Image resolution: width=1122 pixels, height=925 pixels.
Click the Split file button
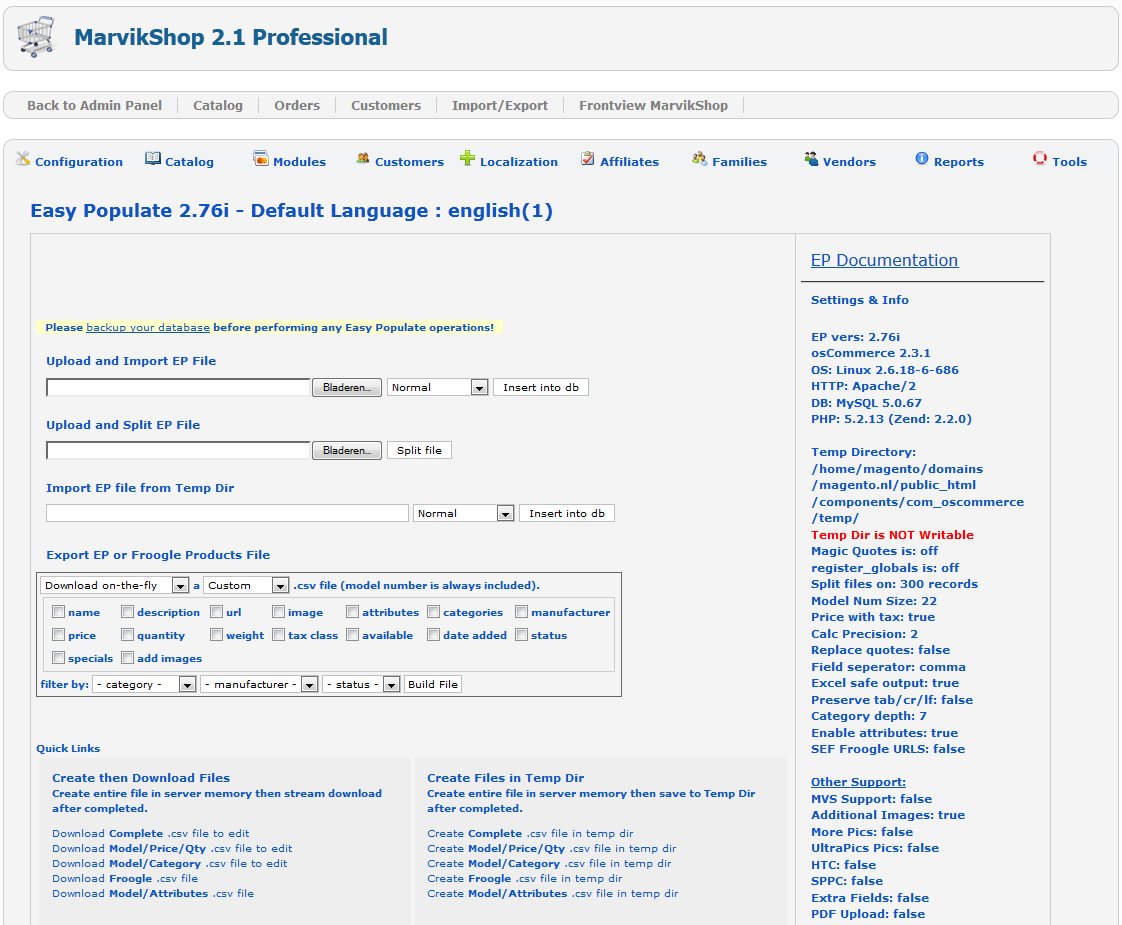tap(419, 450)
